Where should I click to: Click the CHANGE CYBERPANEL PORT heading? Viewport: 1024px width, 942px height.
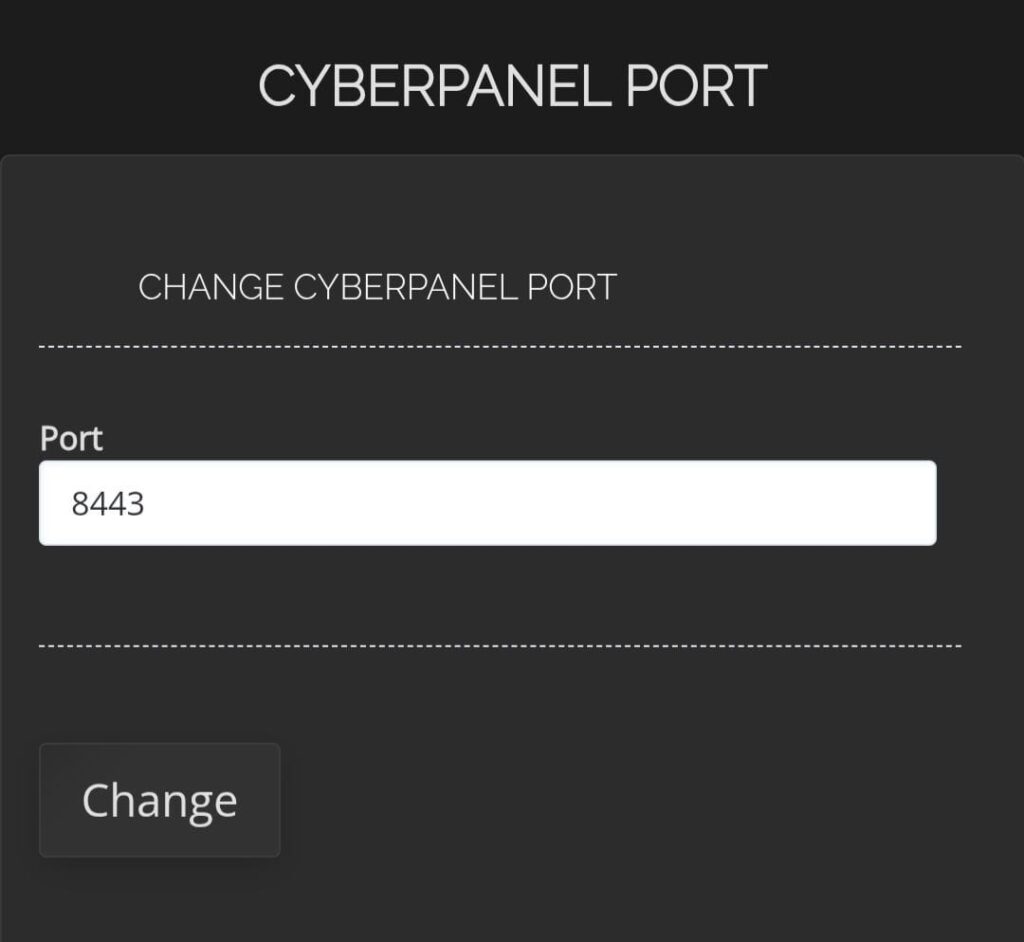pos(377,287)
